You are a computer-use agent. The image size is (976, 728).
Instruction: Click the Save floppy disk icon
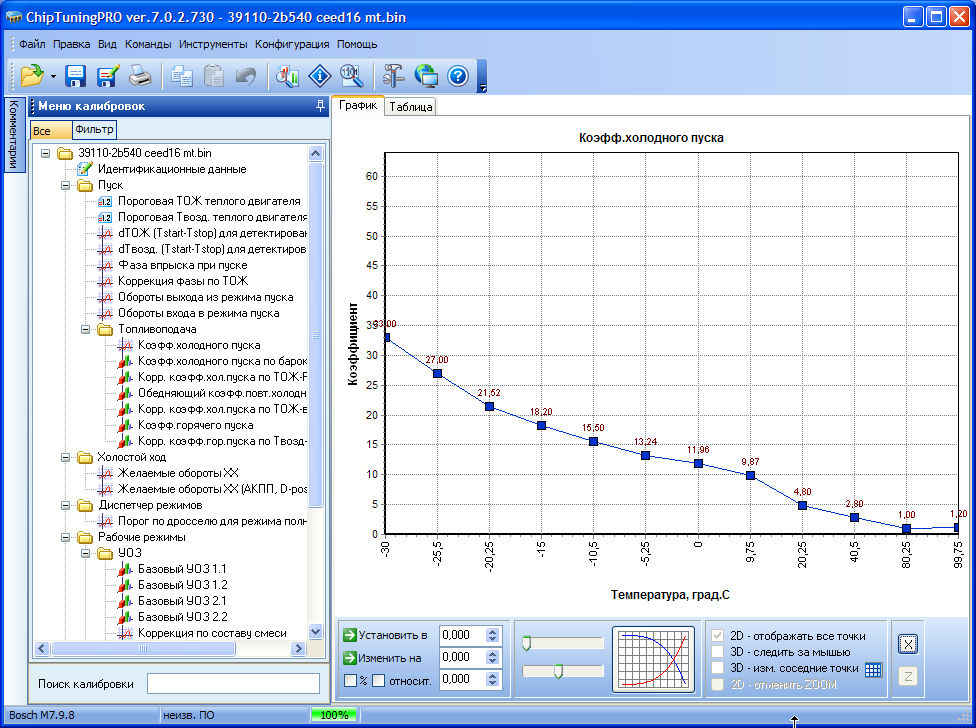coord(76,76)
